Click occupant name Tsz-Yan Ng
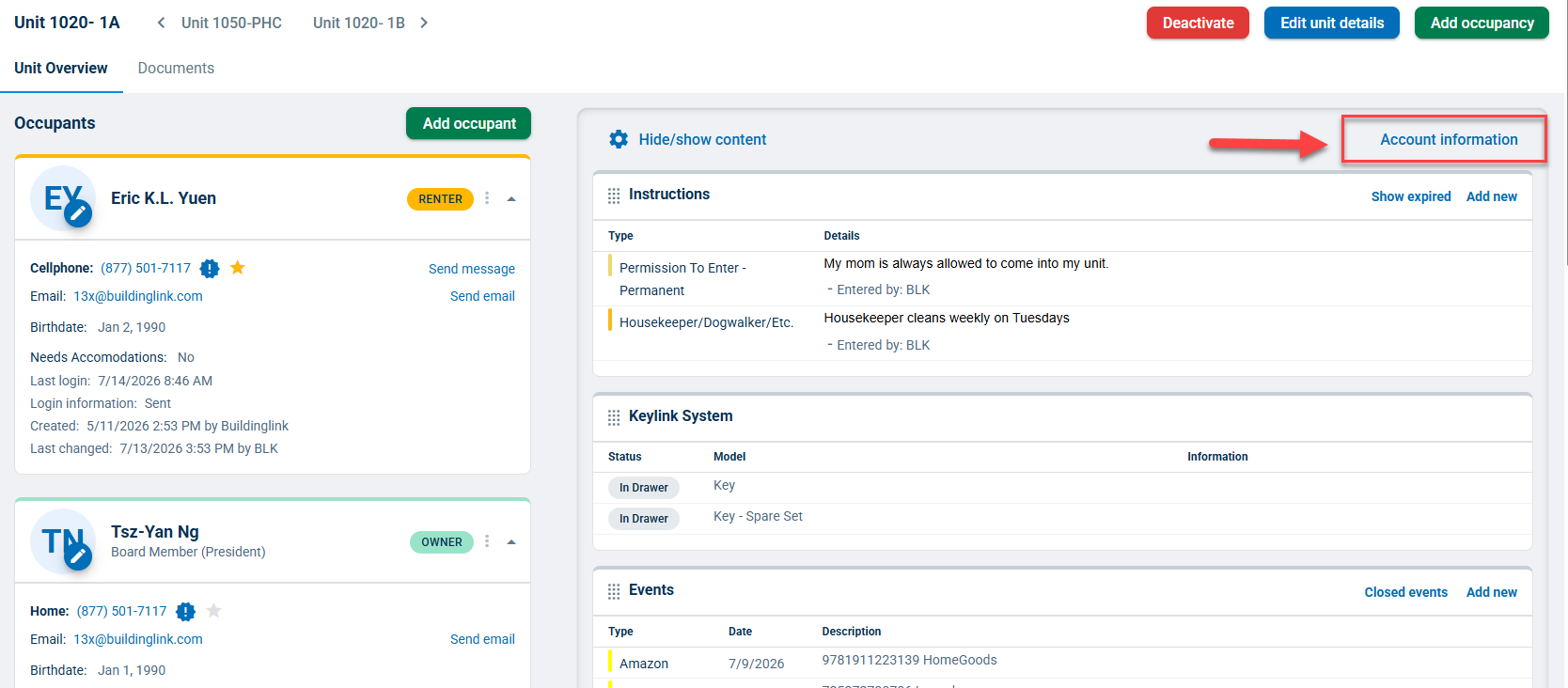 click(155, 532)
